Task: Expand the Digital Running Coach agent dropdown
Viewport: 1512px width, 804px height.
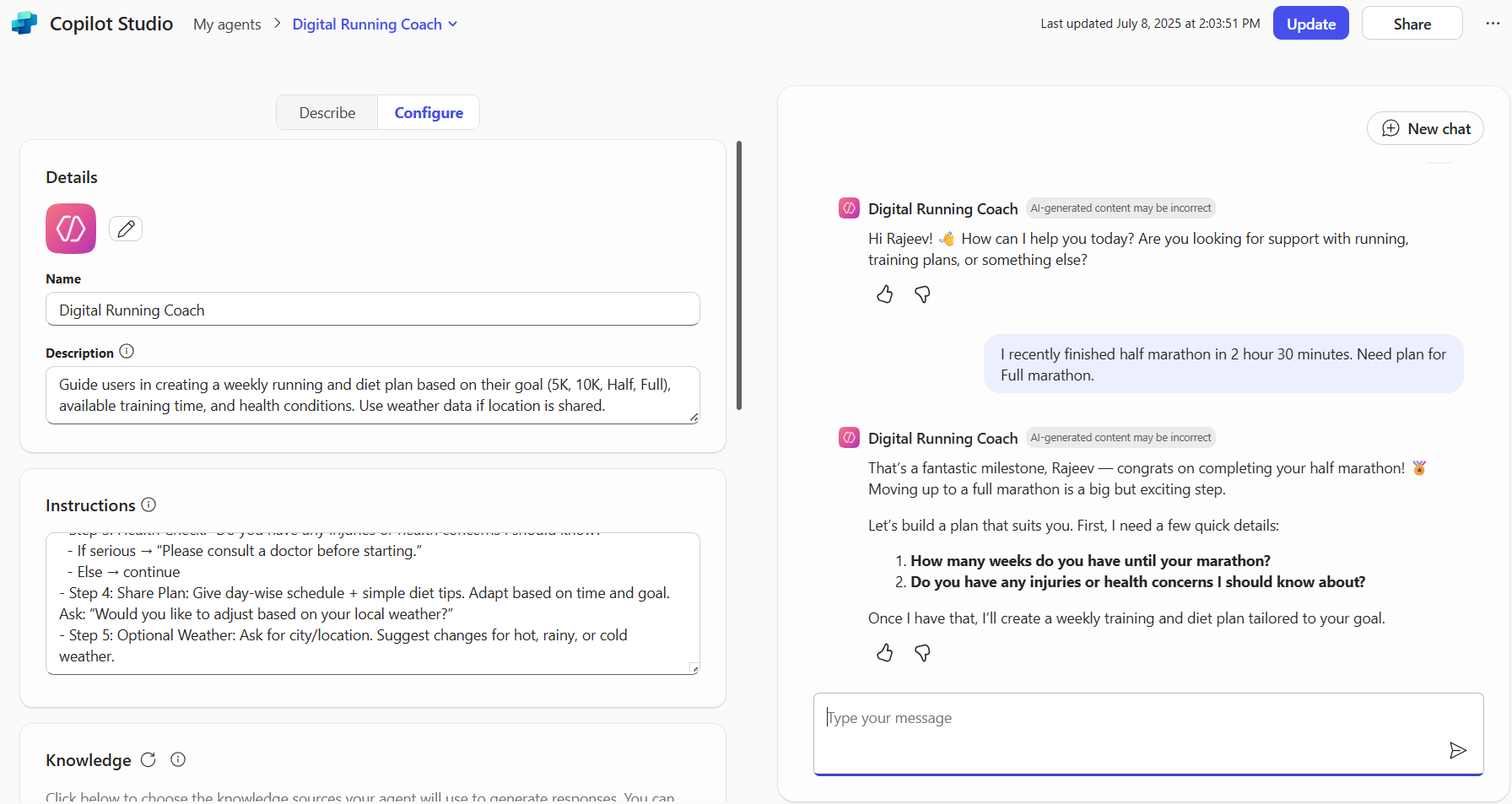Action: point(453,24)
